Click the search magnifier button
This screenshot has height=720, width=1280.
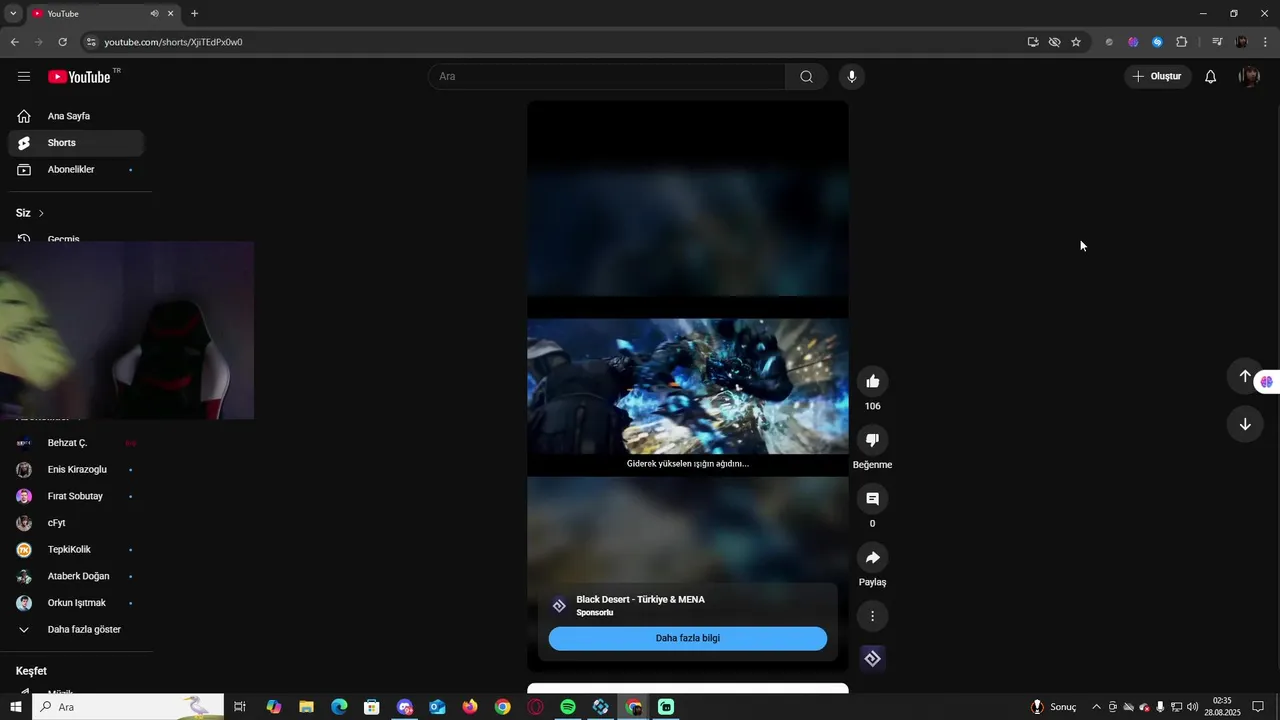pyautogui.click(x=806, y=77)
